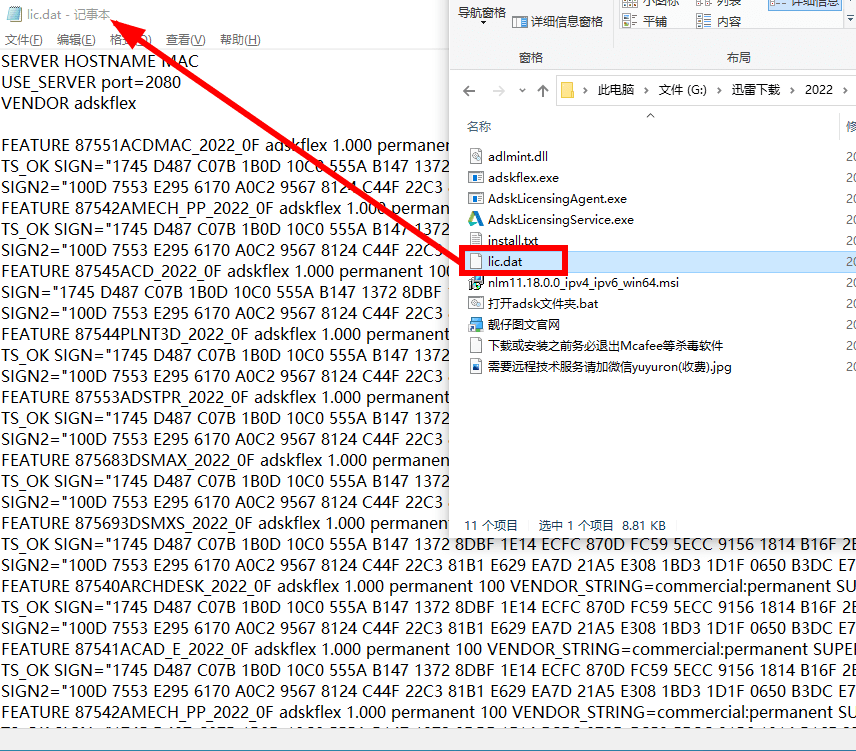Click the icon of 下载或安装之前务必退出Mcafee file
This screenshot has height=751, width=856.
[x=476, y=345]
